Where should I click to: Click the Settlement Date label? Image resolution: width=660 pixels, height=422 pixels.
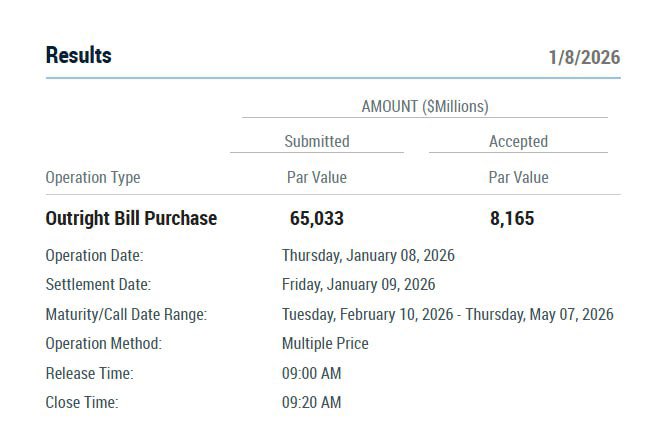98,285
